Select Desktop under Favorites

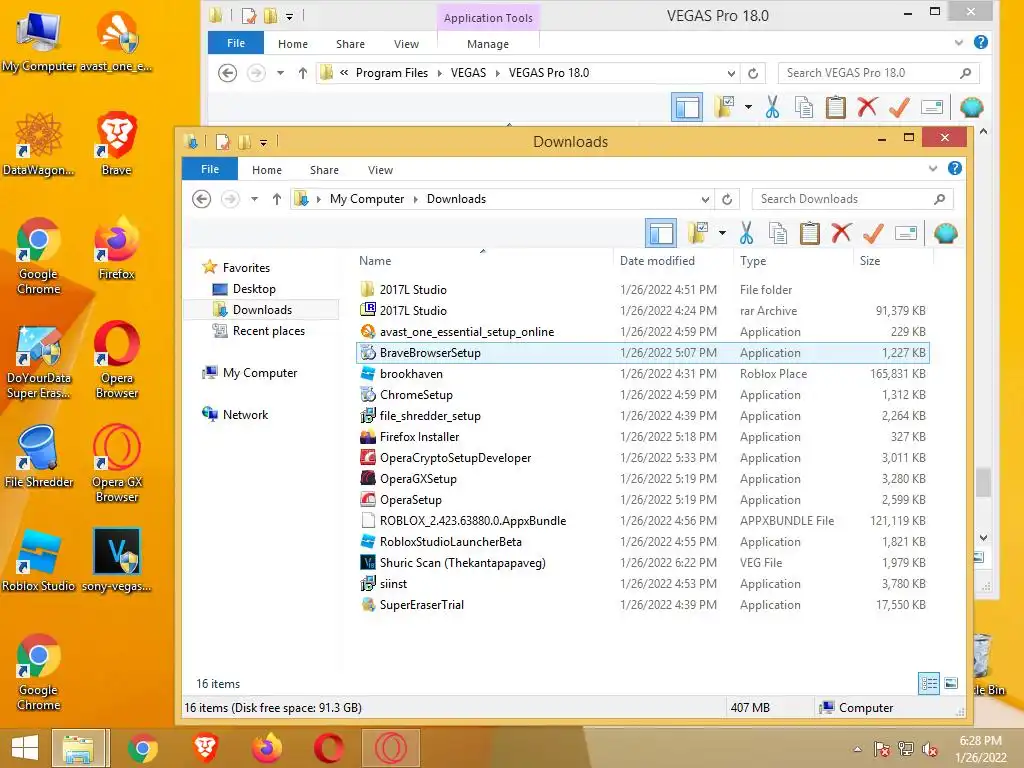[254, 289]
